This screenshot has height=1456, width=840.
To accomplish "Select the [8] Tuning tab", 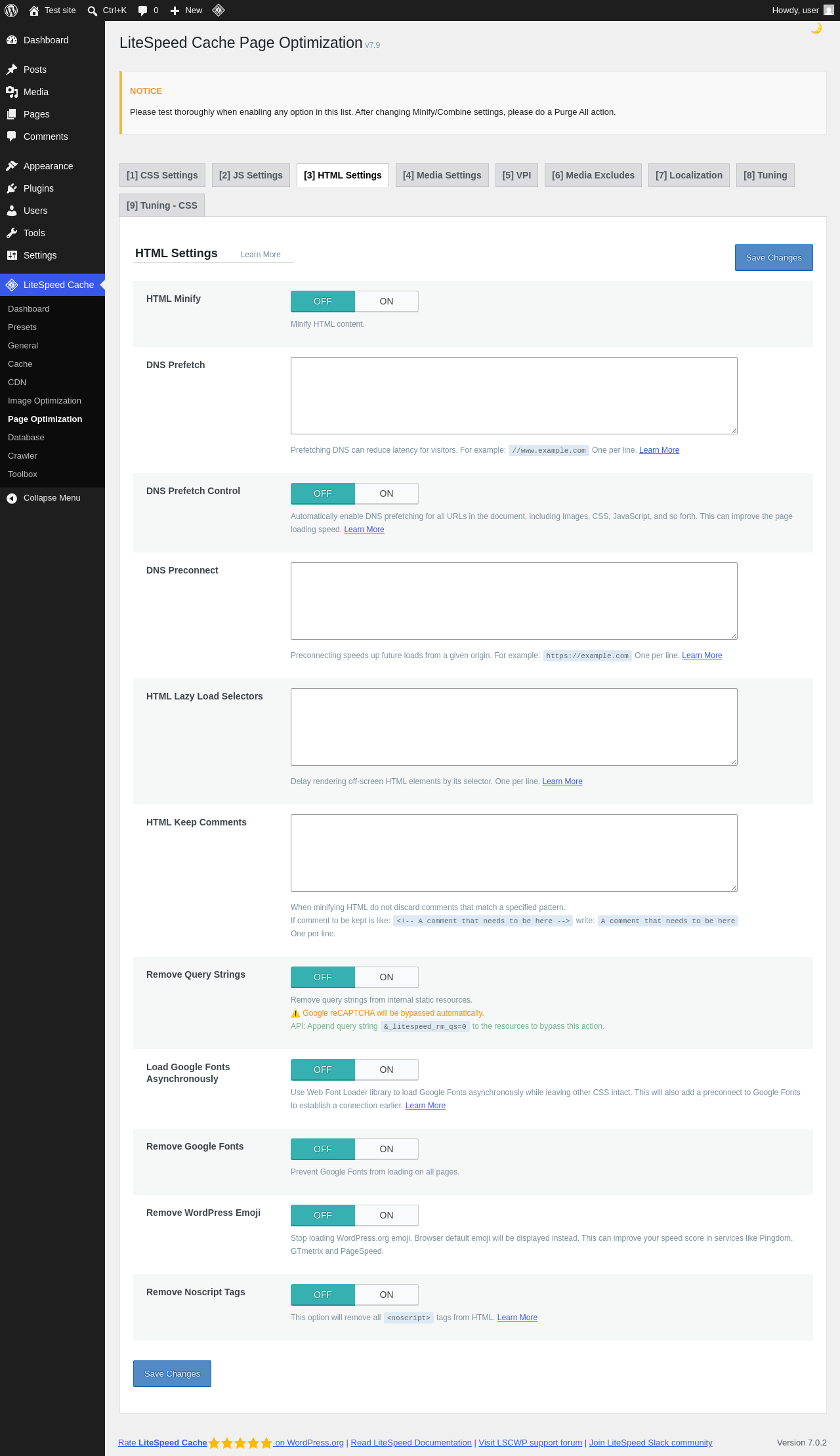I will 765,175.
